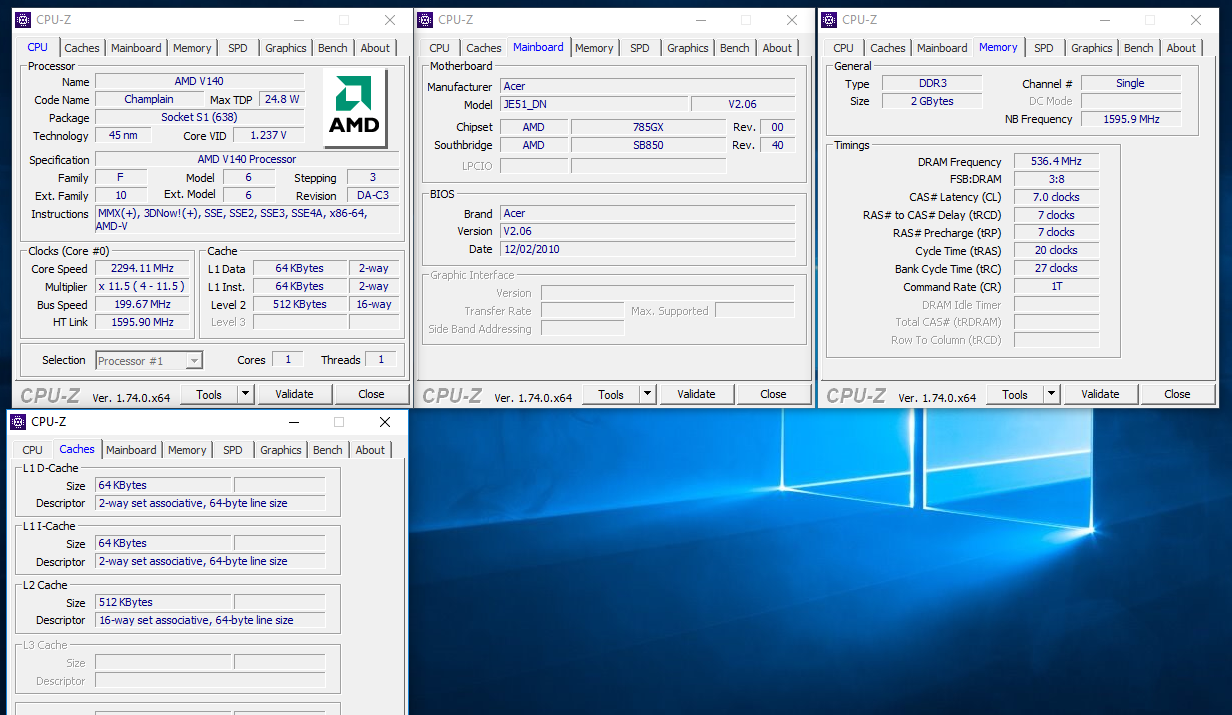Switch to Caches tab in CPU window
Image resolution: width=1232 pixels, height=715 pixels.
[x=82, y=48]
